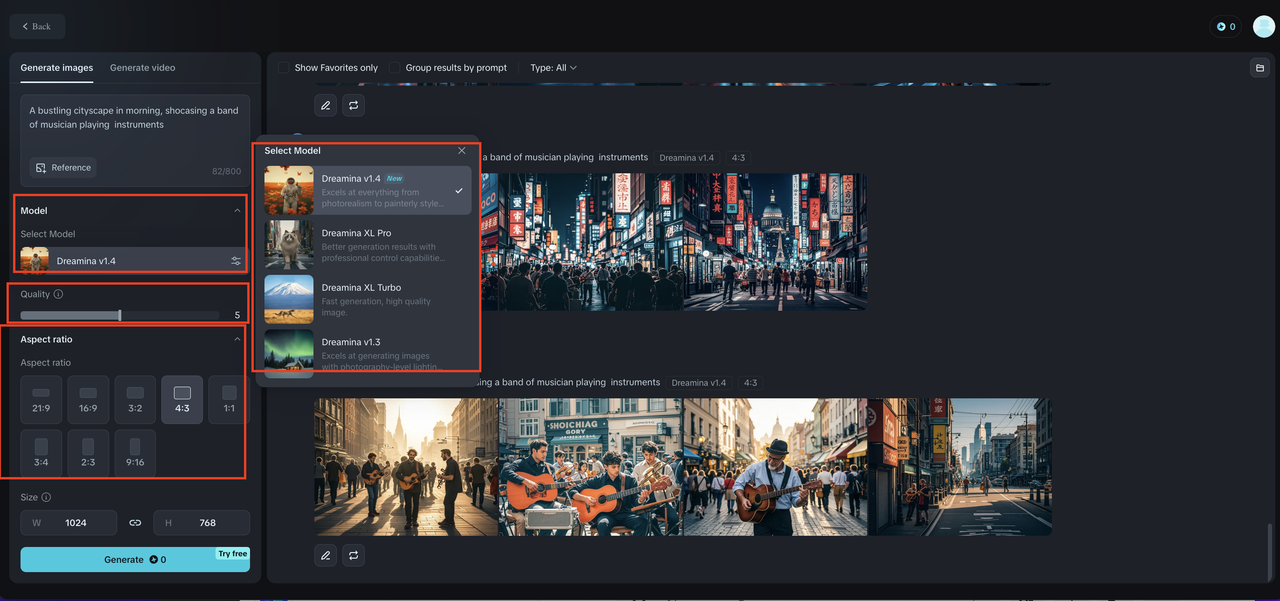Choose Dreamina v1.4 in model list
This screenshot has height=601, width=1280.
(367, 190)
